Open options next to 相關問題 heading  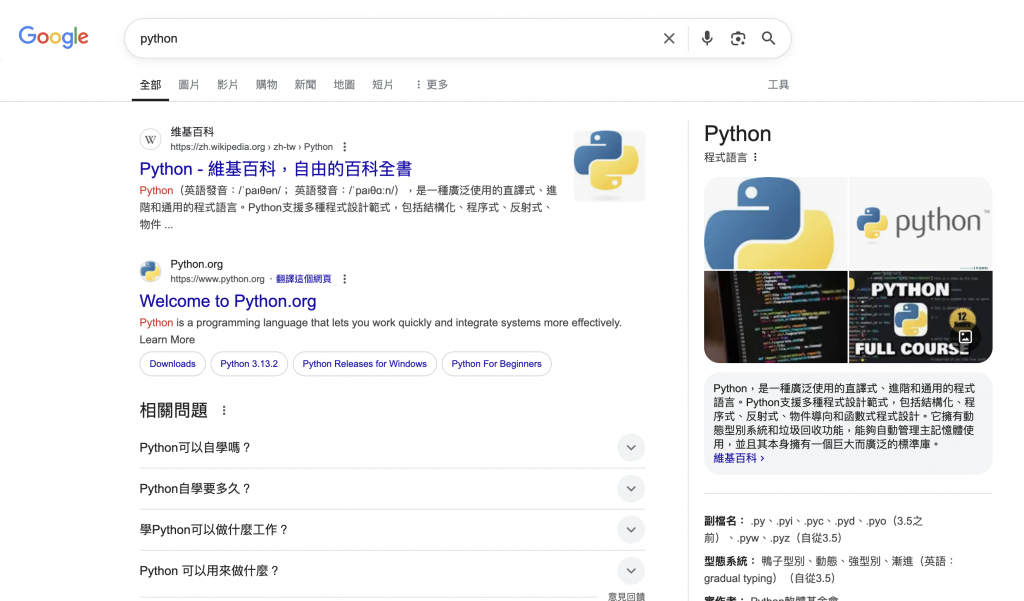(x=224, y=410)
